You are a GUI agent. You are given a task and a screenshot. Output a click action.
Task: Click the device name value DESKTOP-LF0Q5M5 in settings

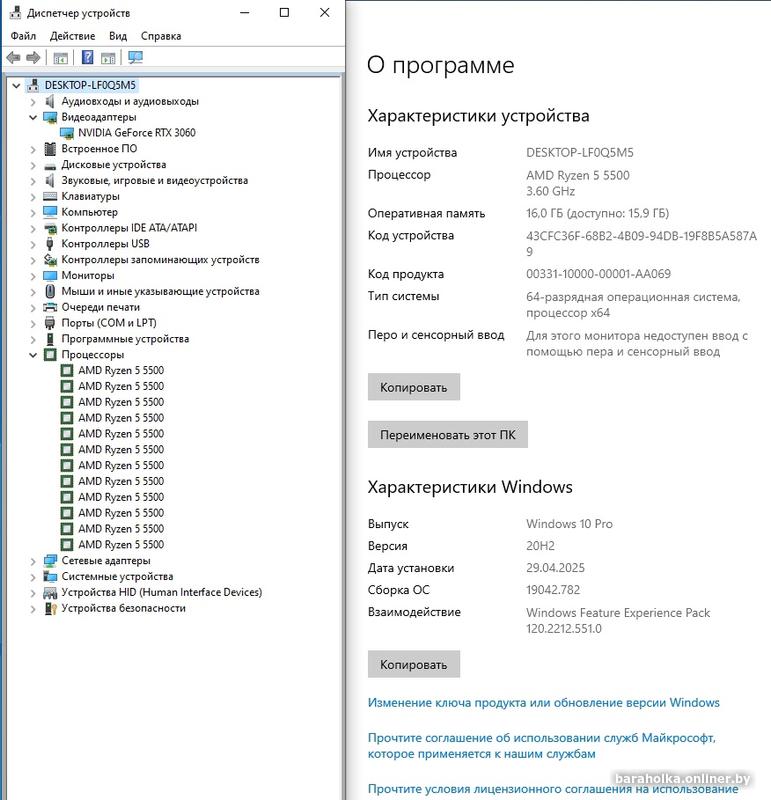click(580, 153)
